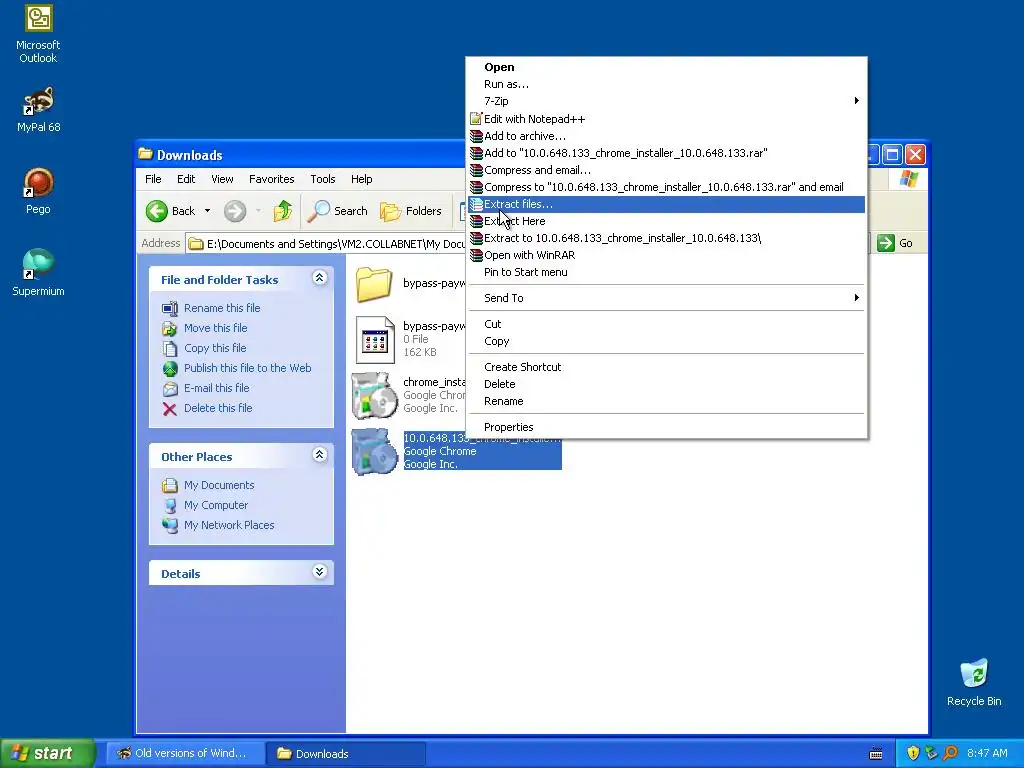Choose Open with WinRAR
The height and width of the screenshot is (768, 1024).
pos(667,255)
